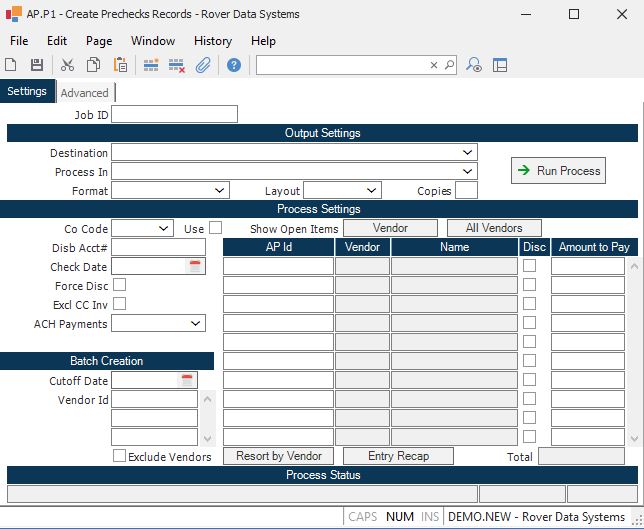
Task: Click the Run Process button
Action: click(558, 171)
